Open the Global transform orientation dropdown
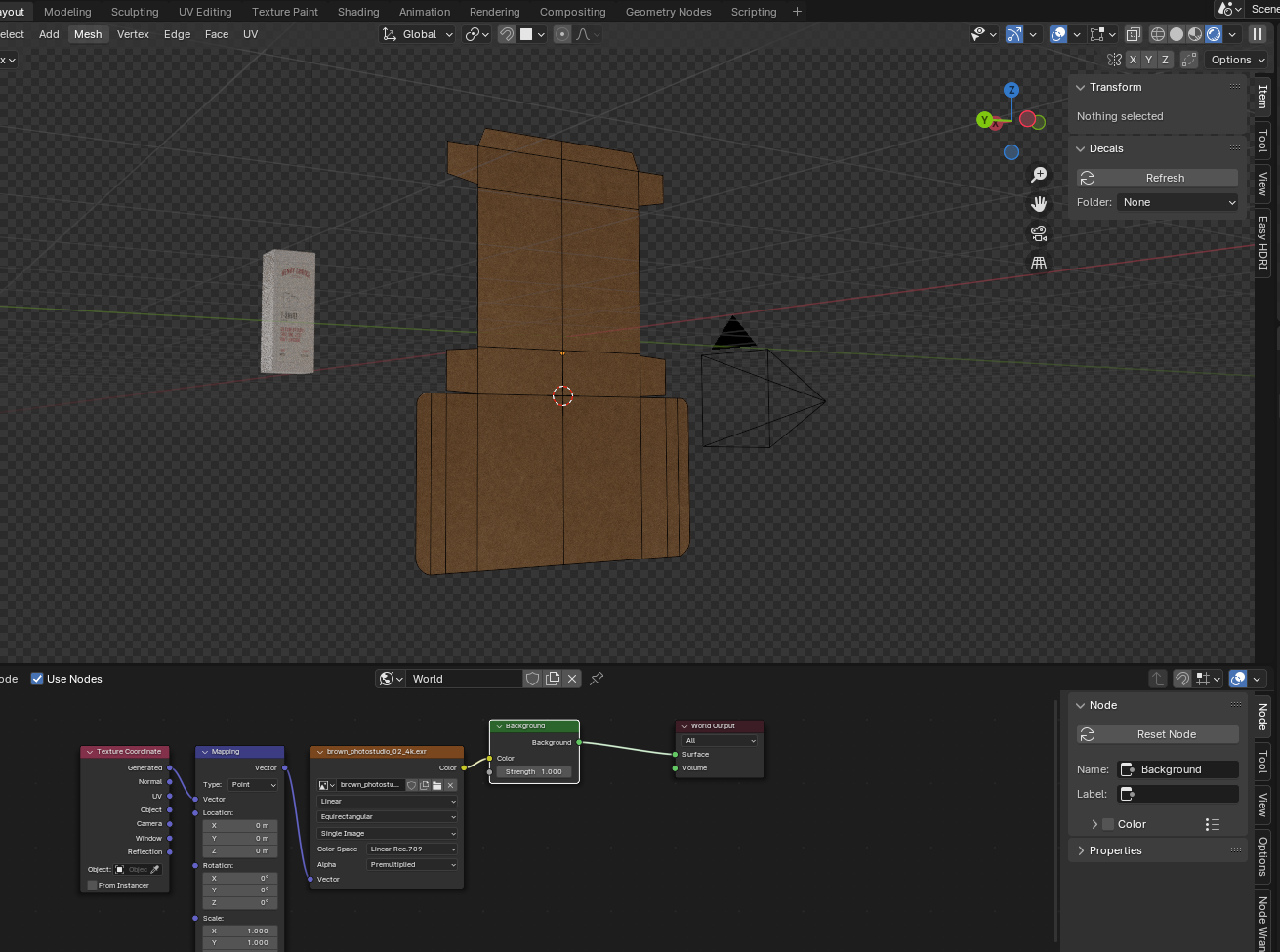Image resolution: width=1280 pixels, height=952 pixels. coord(418,34)
